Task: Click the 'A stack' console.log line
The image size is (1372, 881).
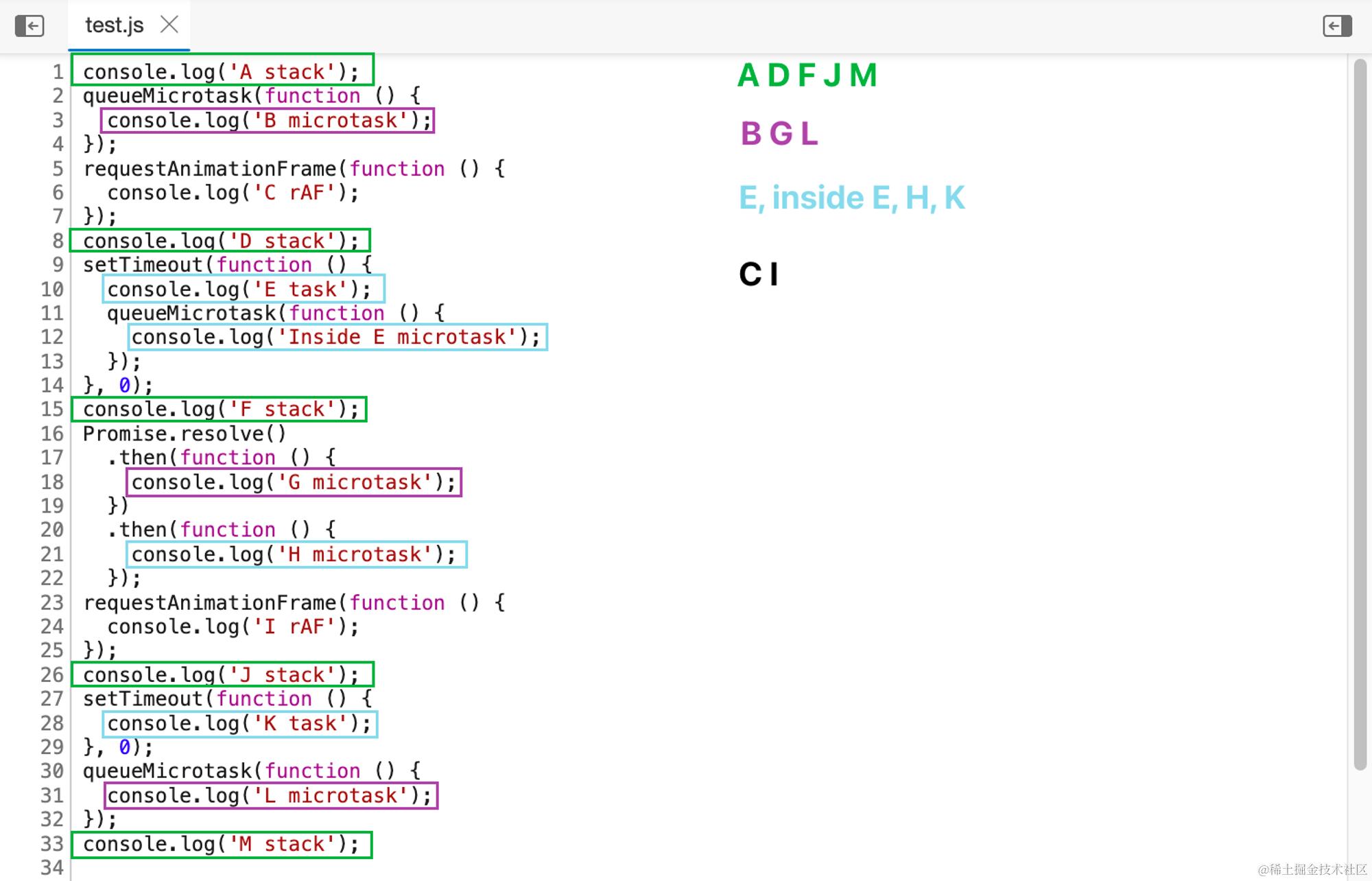Action: 221,72
